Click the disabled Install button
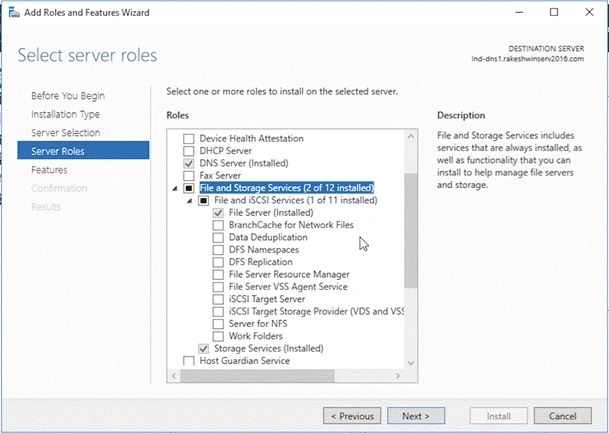609x433 pixels. click(x=499, y=416)
